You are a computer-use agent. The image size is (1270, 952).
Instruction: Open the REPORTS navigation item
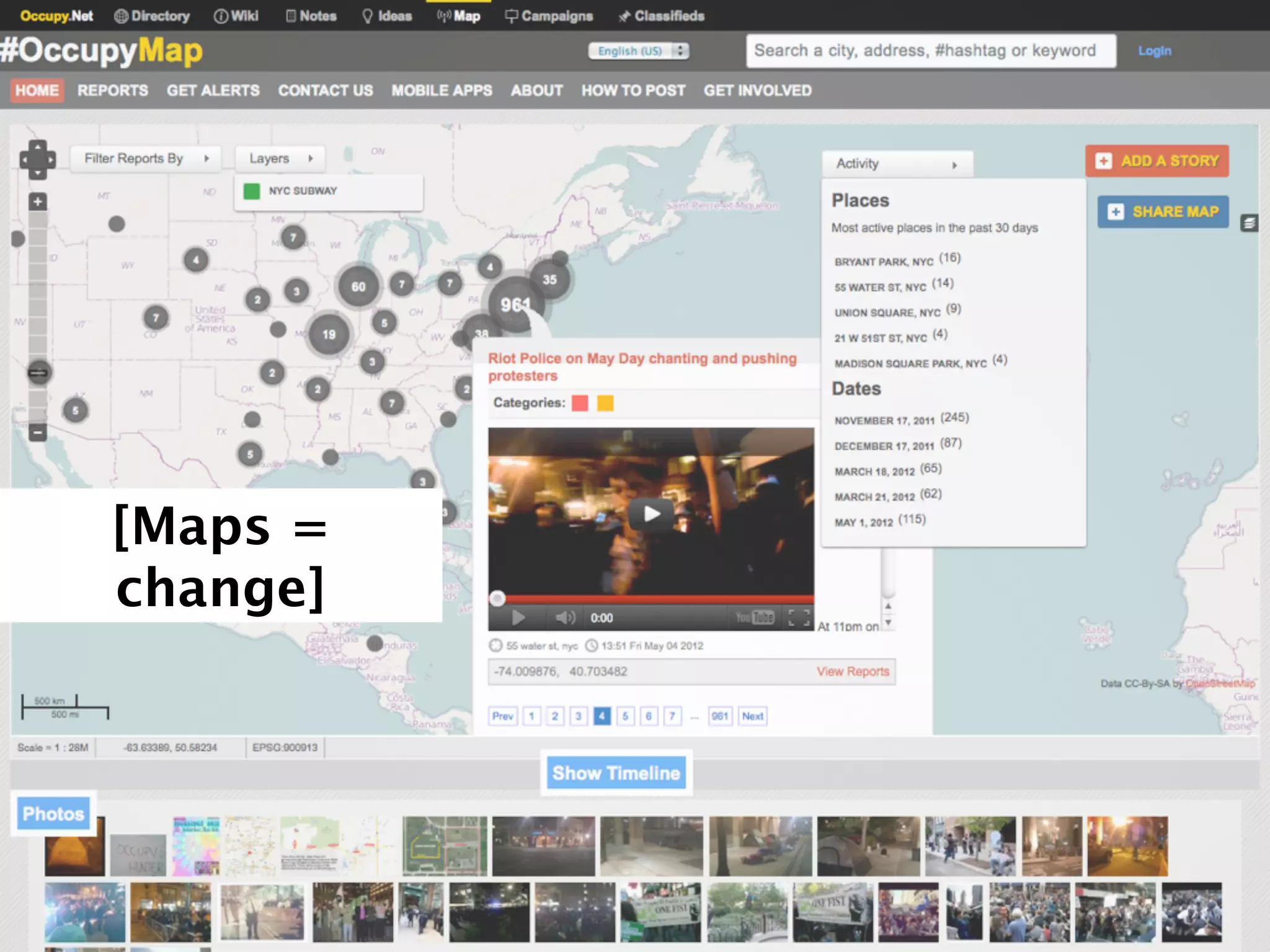(x=113, y=90)
